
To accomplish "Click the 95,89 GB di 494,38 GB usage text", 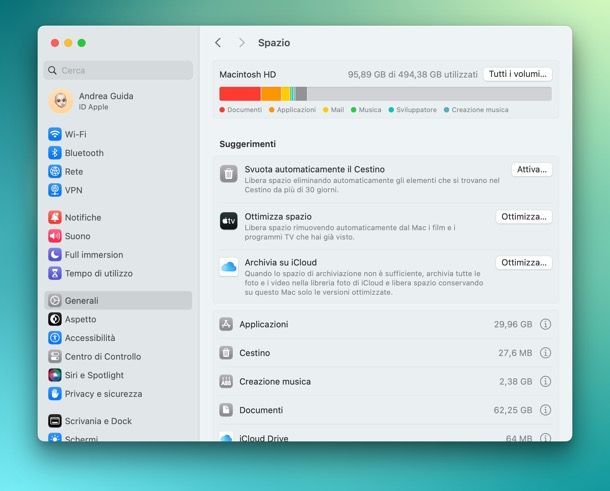I will [x=413, y=74].
